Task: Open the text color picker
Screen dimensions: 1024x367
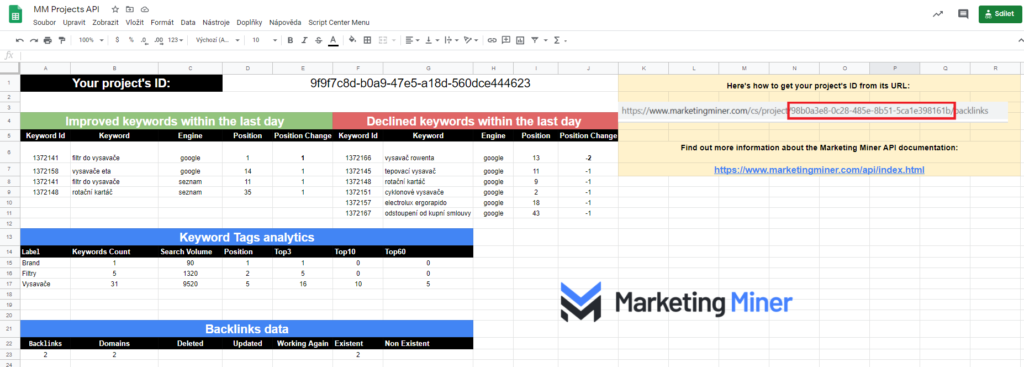Action: pos(333,40)
